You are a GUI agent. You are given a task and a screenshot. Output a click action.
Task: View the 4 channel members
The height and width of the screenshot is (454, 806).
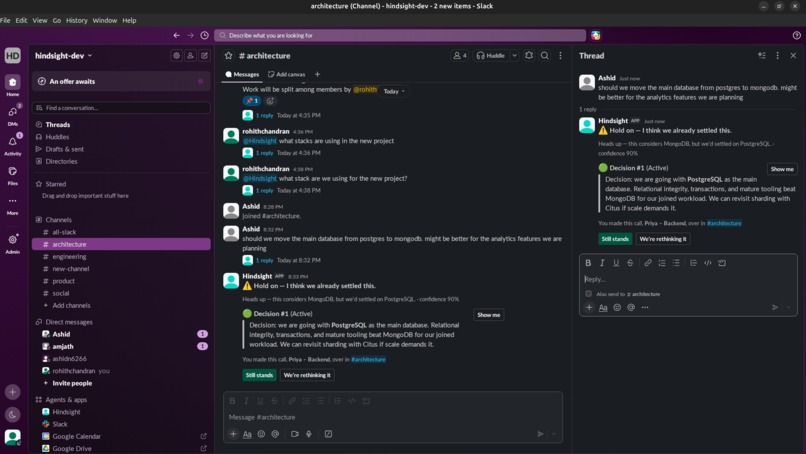460,56
